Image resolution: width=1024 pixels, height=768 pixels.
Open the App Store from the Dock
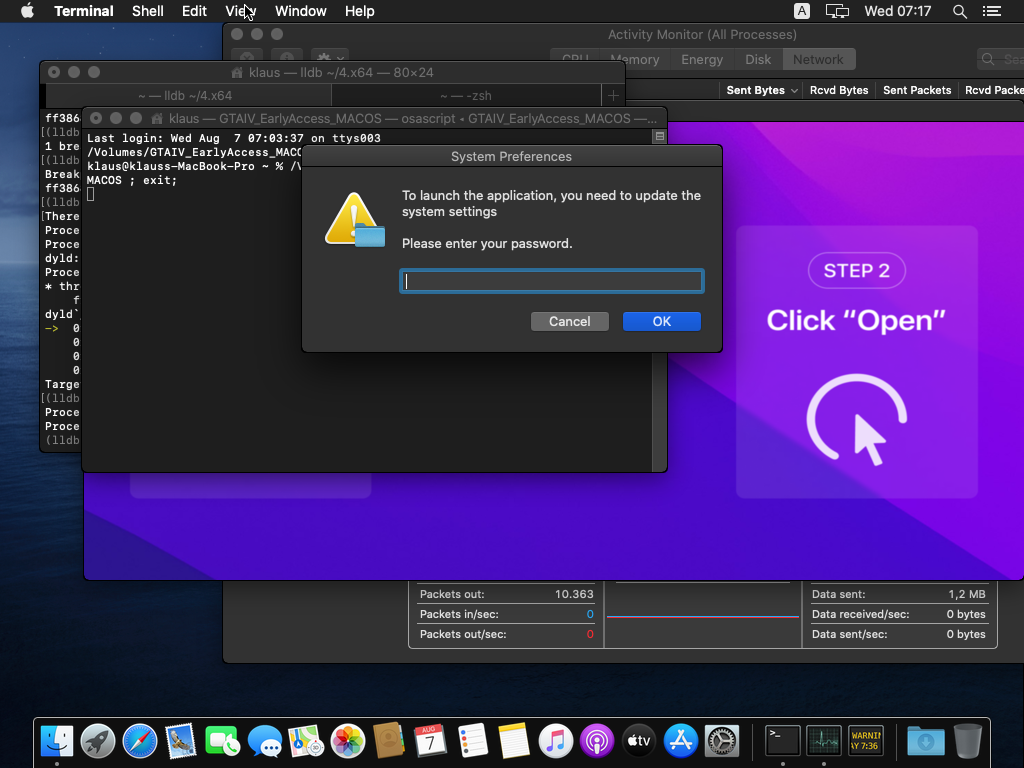(680, 741)
